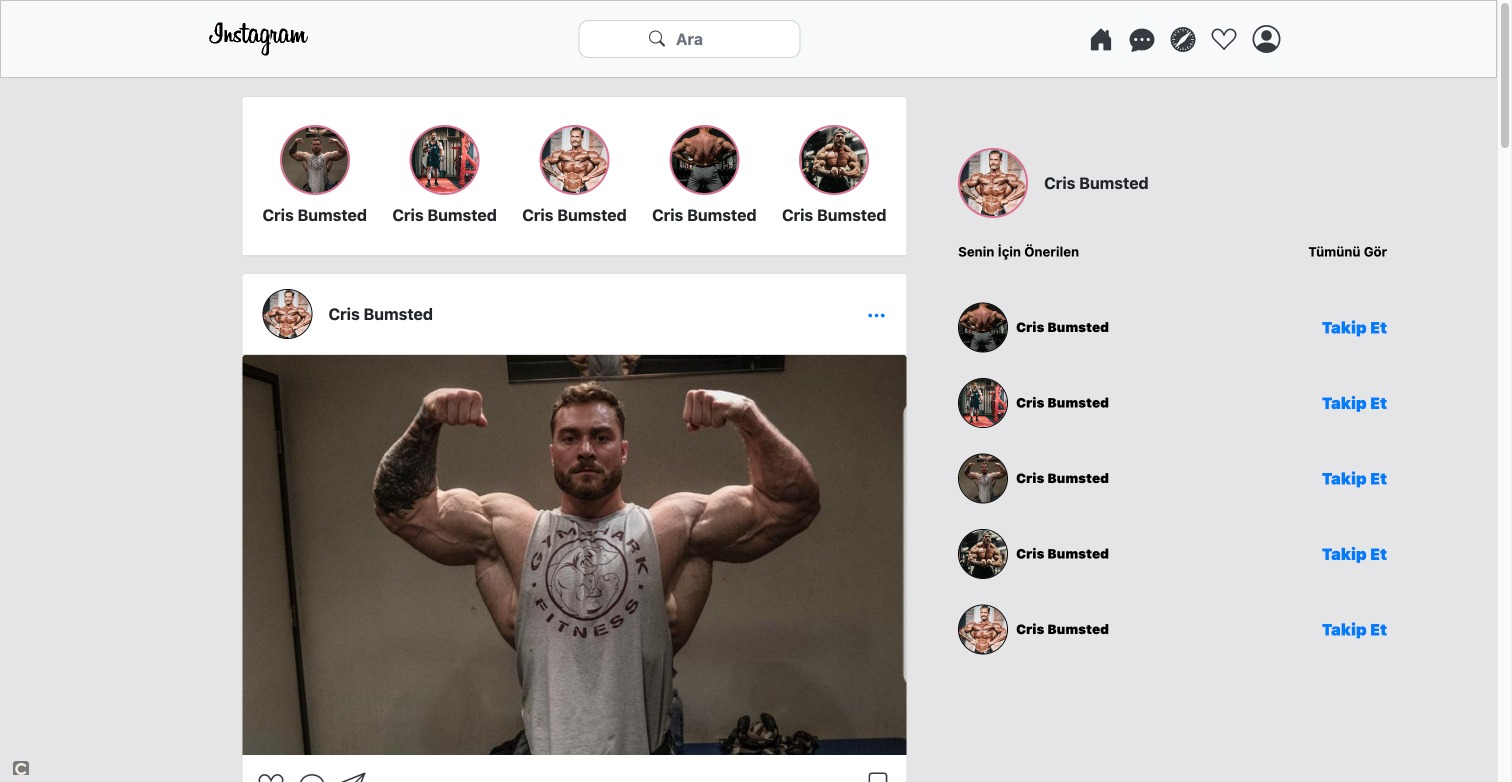1512x782 pixels.
Task: Open the three-dot post options menu
Action: click(x=877, y=315)
